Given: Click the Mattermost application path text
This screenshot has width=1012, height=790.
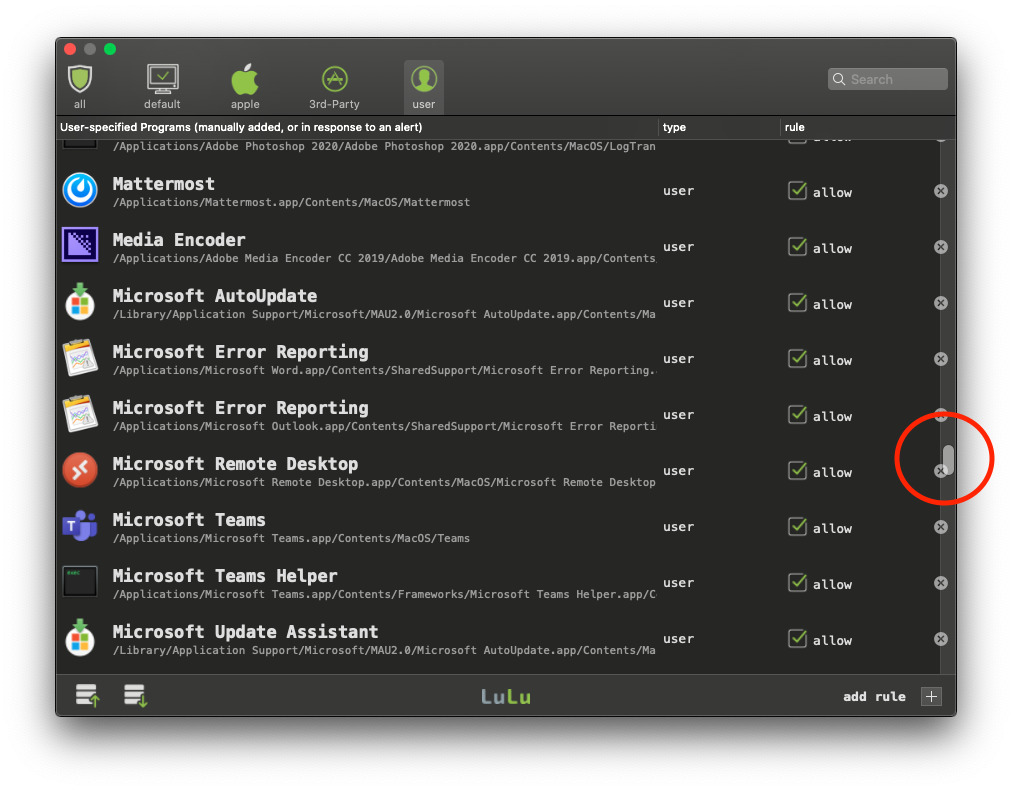Looking at the screenshot, I should [x=291, y=203].
